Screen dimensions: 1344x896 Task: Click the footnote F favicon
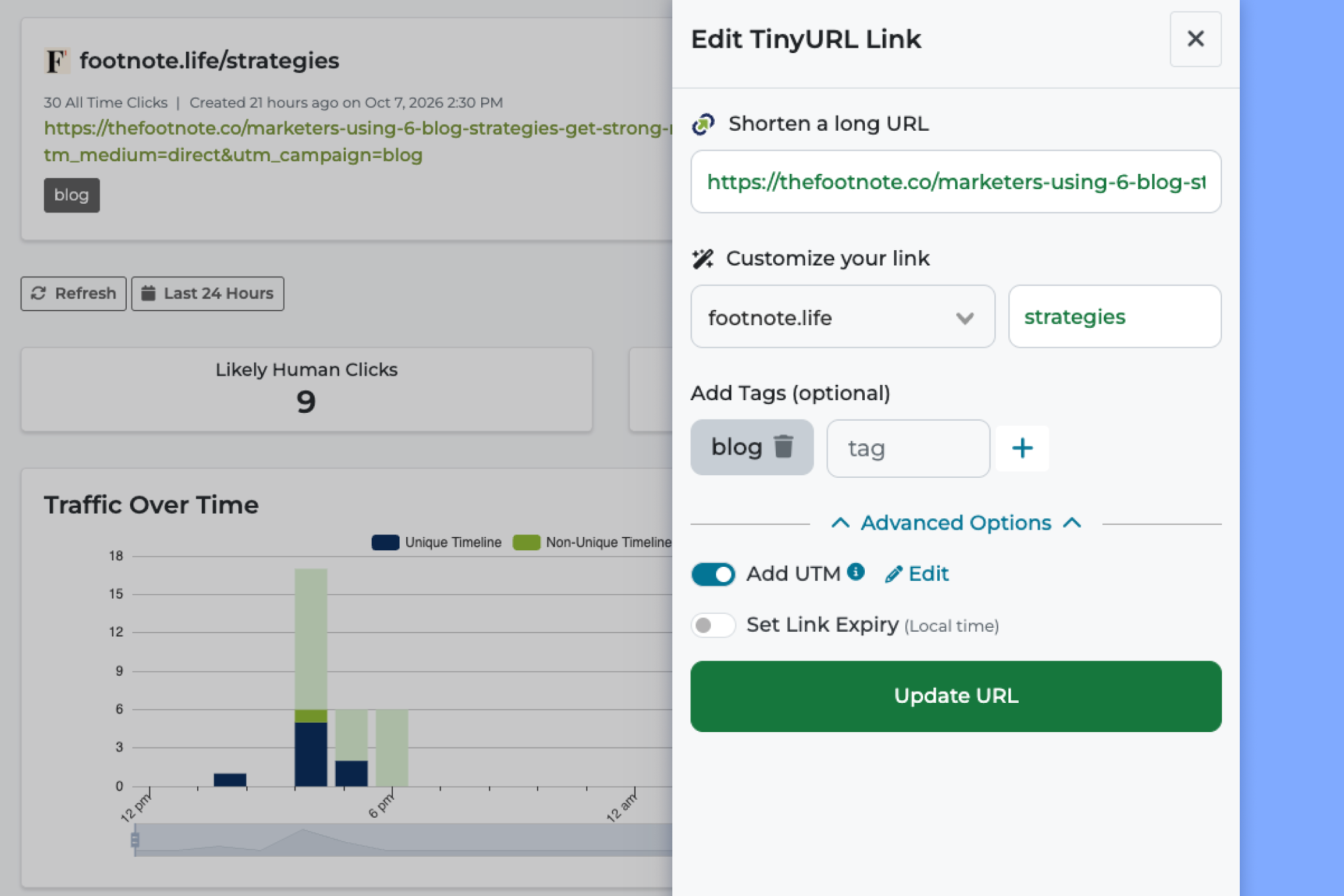(x=57, y=61)
